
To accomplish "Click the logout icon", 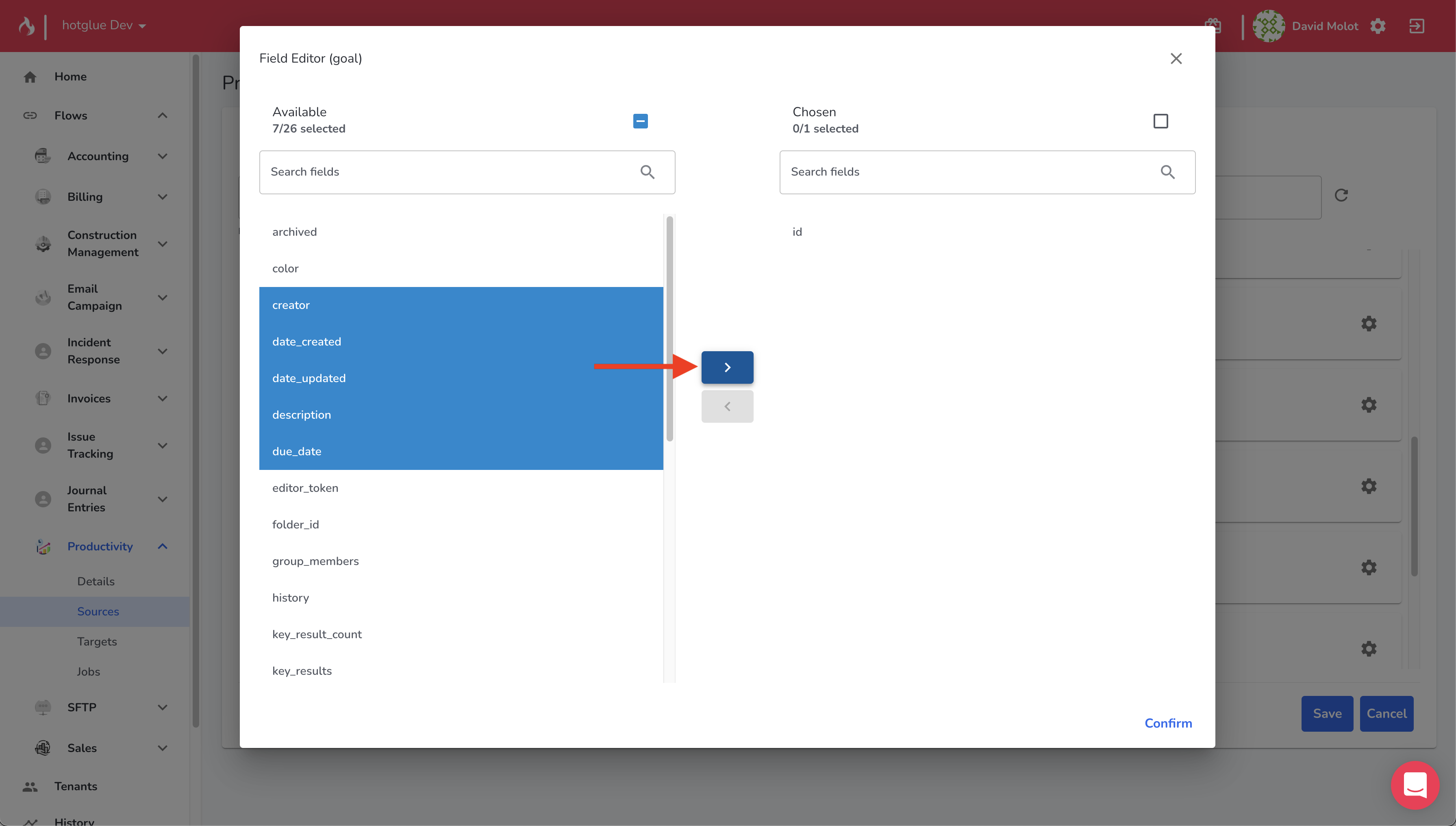I will click(x=1416, y=26).
